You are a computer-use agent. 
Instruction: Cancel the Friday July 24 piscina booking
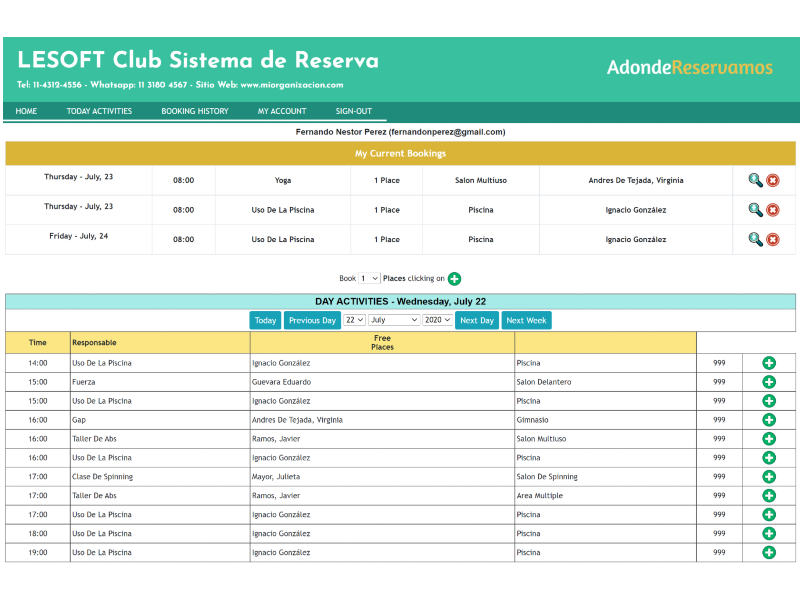click(773, 240)
